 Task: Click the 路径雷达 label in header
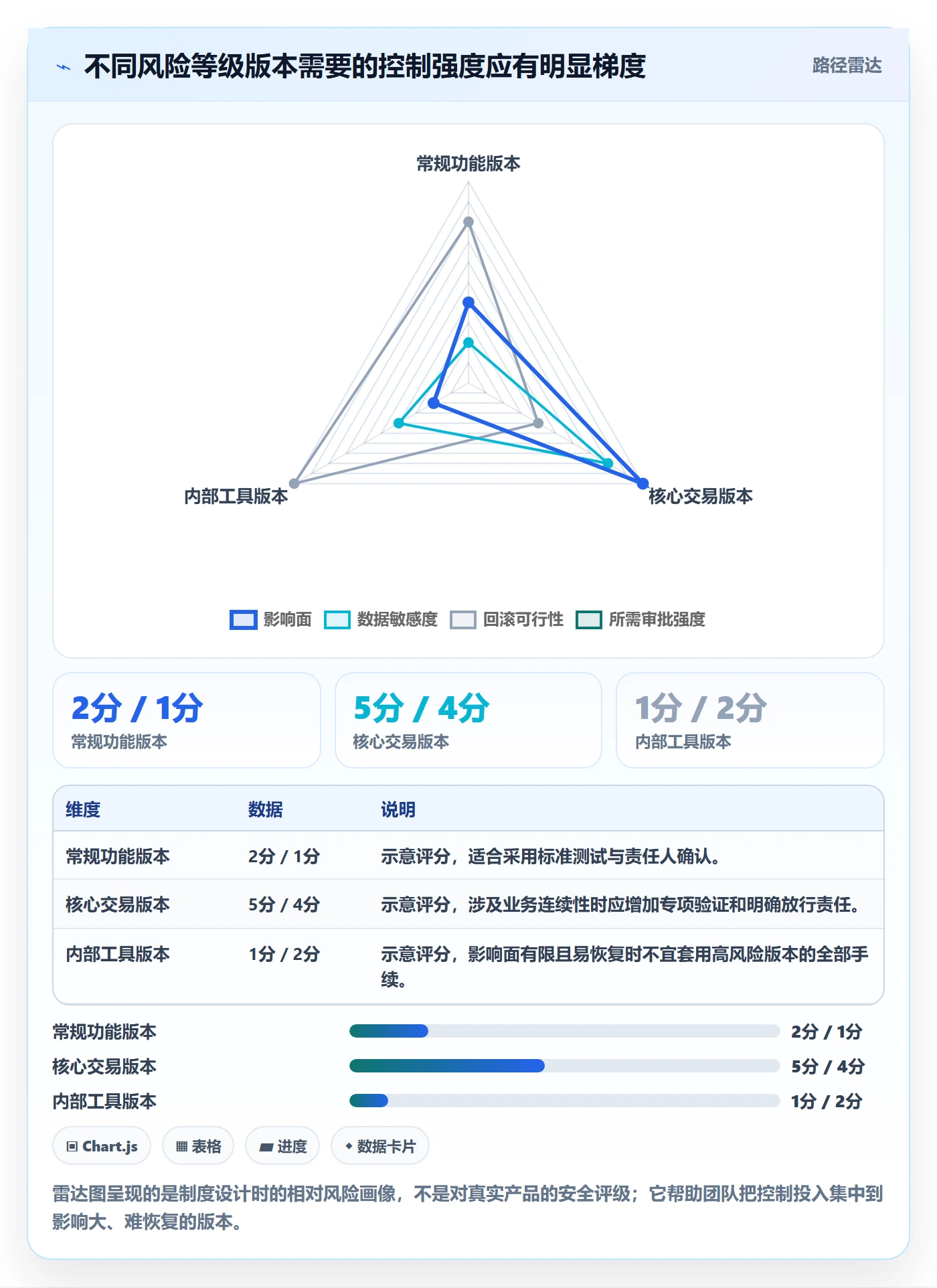click(847, 66)
